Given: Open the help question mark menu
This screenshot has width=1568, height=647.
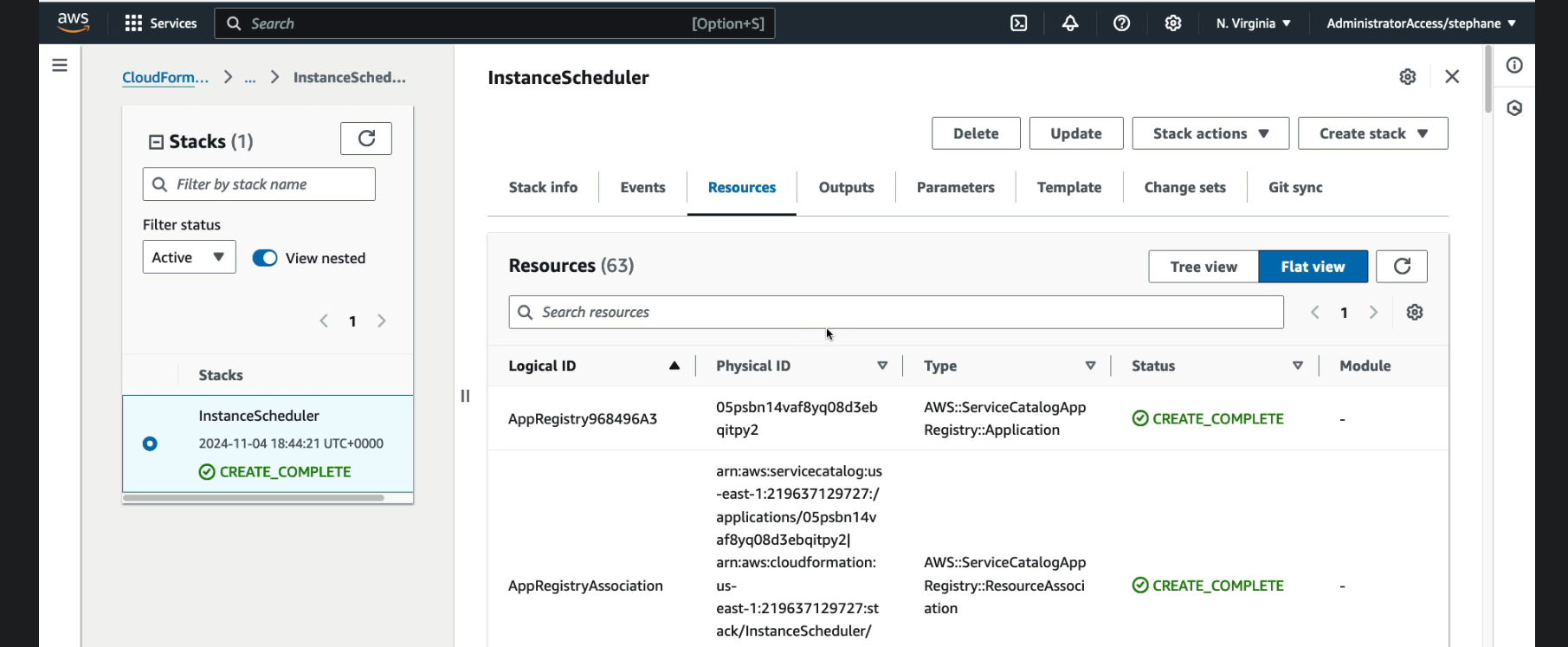Looking at the screenshot, I should click(1121, 23).
